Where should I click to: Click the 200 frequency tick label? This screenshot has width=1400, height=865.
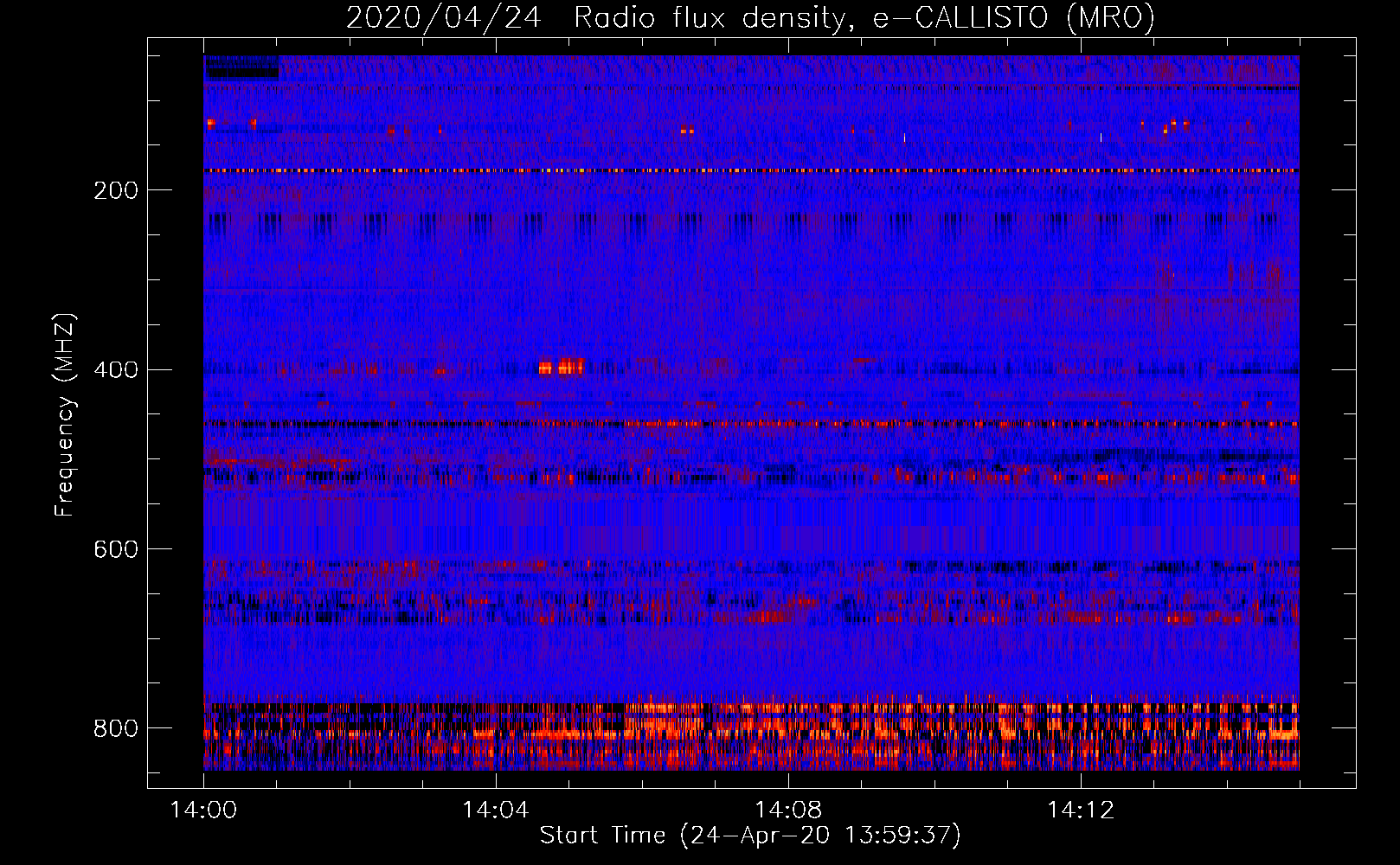pyautogui.click(x=116, y=190)
